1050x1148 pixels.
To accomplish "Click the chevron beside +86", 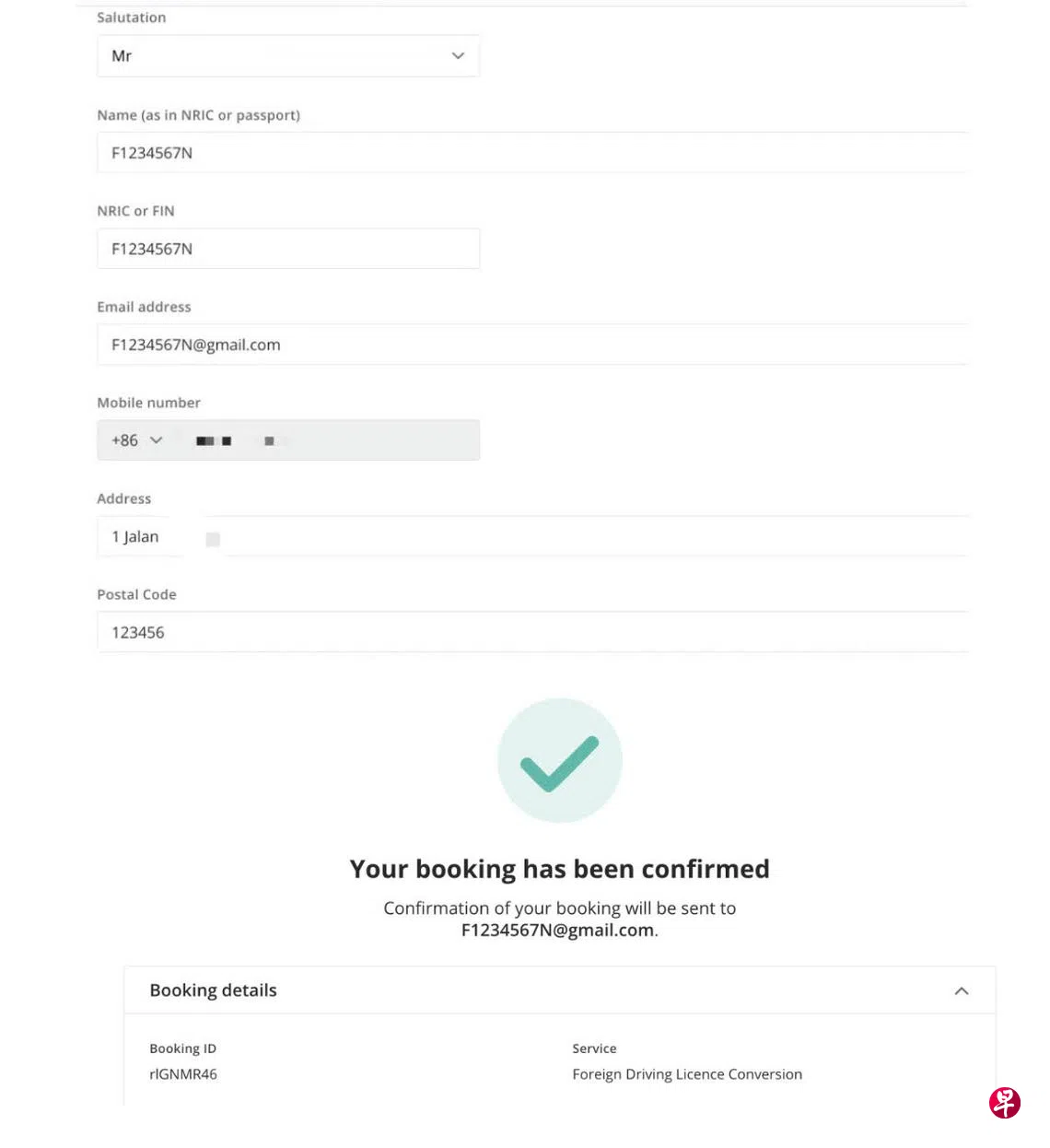I will pyautogui.click(x=157, y=440).
